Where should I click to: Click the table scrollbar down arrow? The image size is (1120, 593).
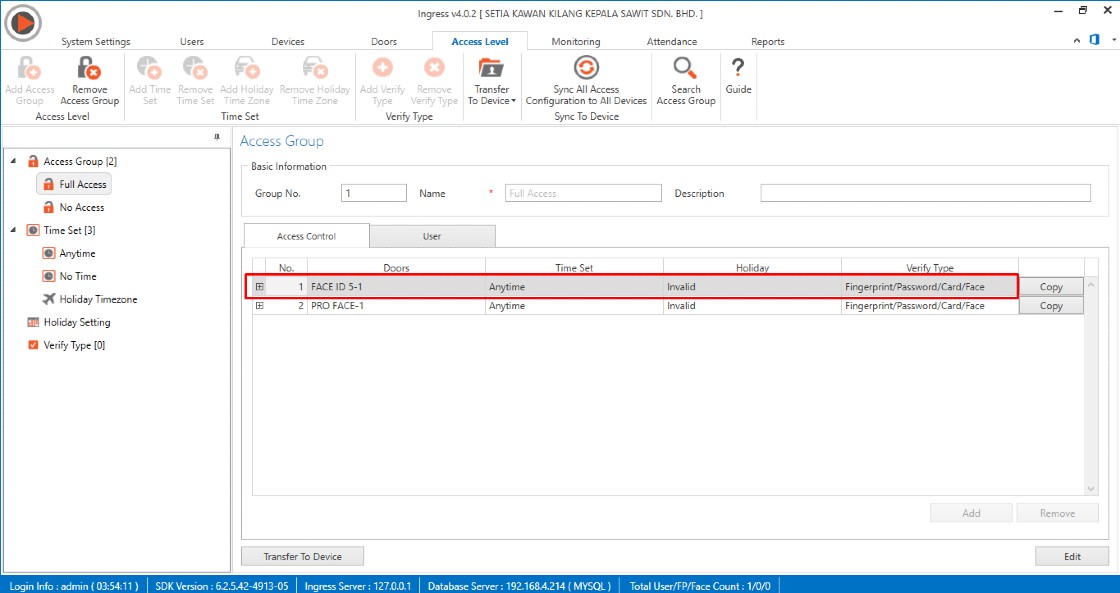click(x=1091, y=488)
